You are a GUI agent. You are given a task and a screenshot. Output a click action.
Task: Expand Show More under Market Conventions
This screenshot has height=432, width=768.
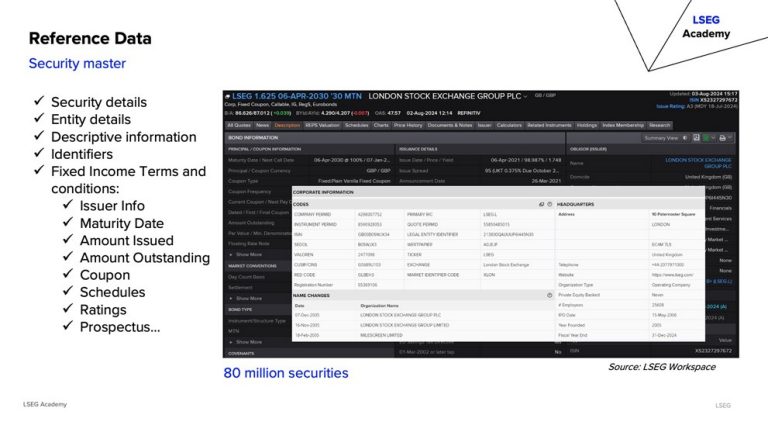click(x=246, y=298)
